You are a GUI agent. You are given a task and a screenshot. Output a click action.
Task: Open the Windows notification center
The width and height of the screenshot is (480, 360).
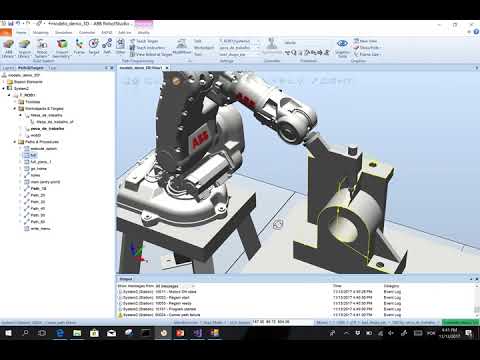click(468, 333)
